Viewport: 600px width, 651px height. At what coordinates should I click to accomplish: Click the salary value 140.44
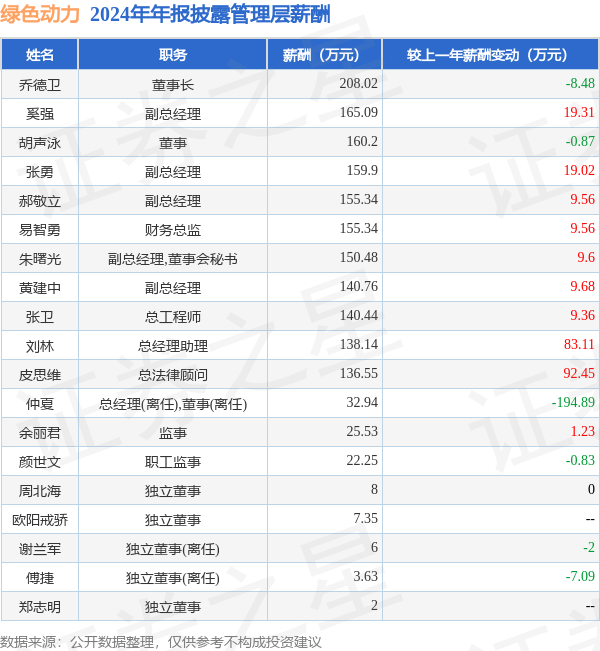point(359,316)
